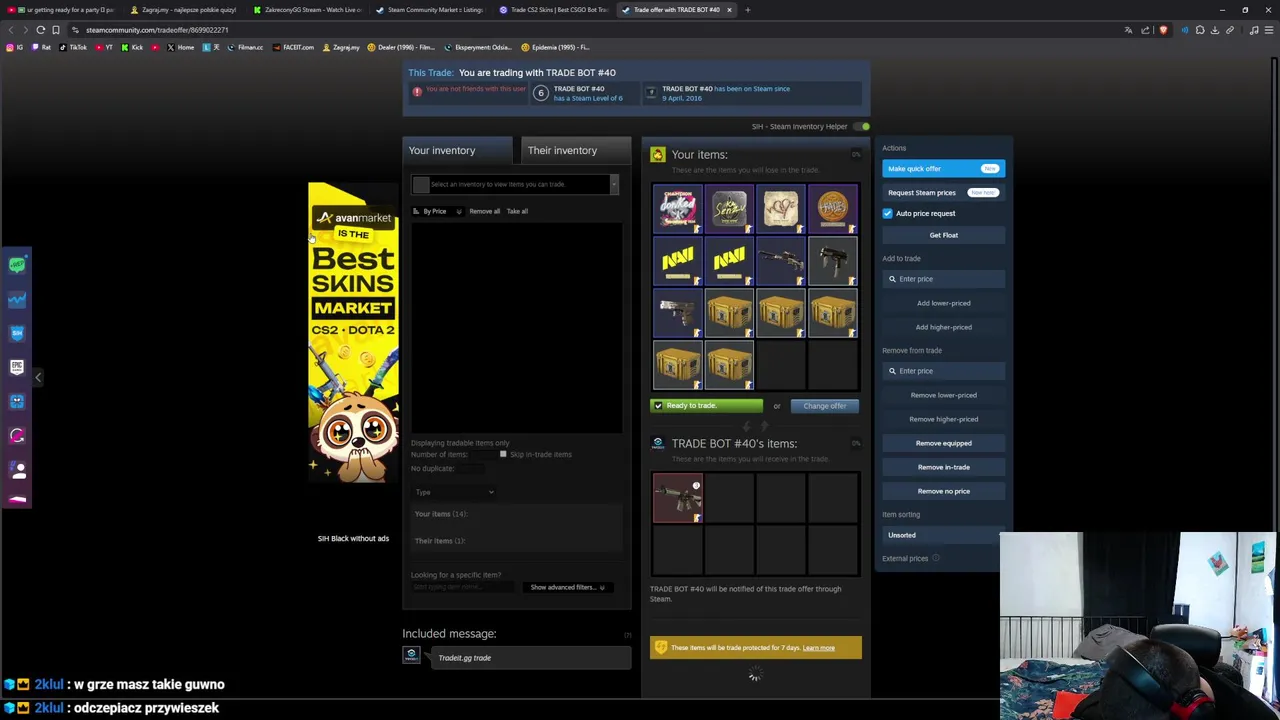Viewport: 1280px width, 720px height.
Task: Click Remove lower-priced button
Action: click(x=943, y=396)
